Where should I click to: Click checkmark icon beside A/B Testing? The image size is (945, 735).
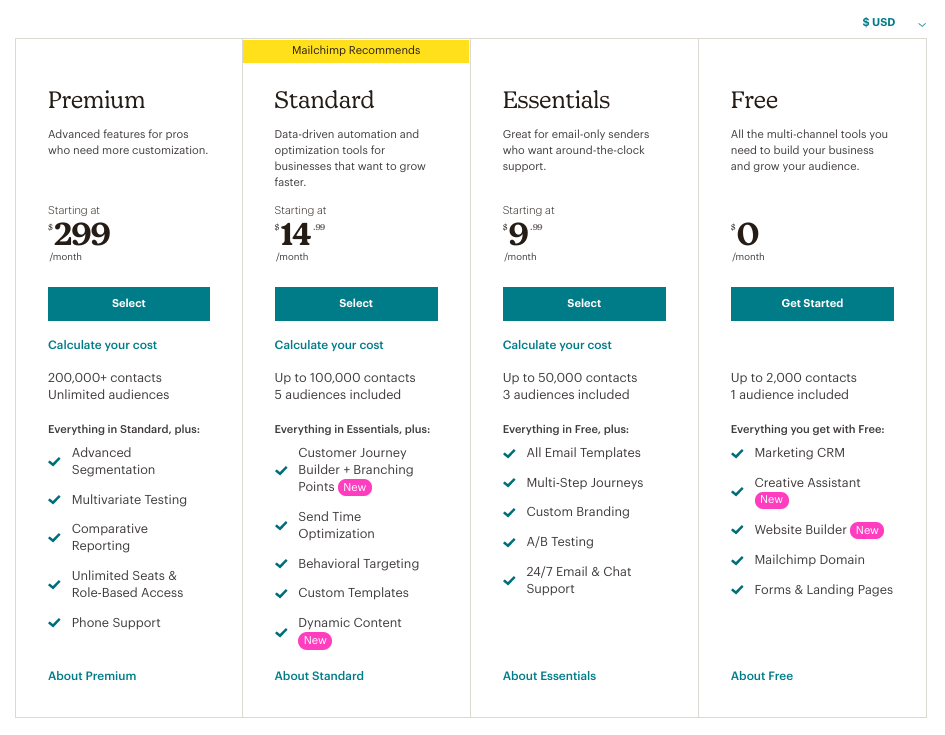510,542
